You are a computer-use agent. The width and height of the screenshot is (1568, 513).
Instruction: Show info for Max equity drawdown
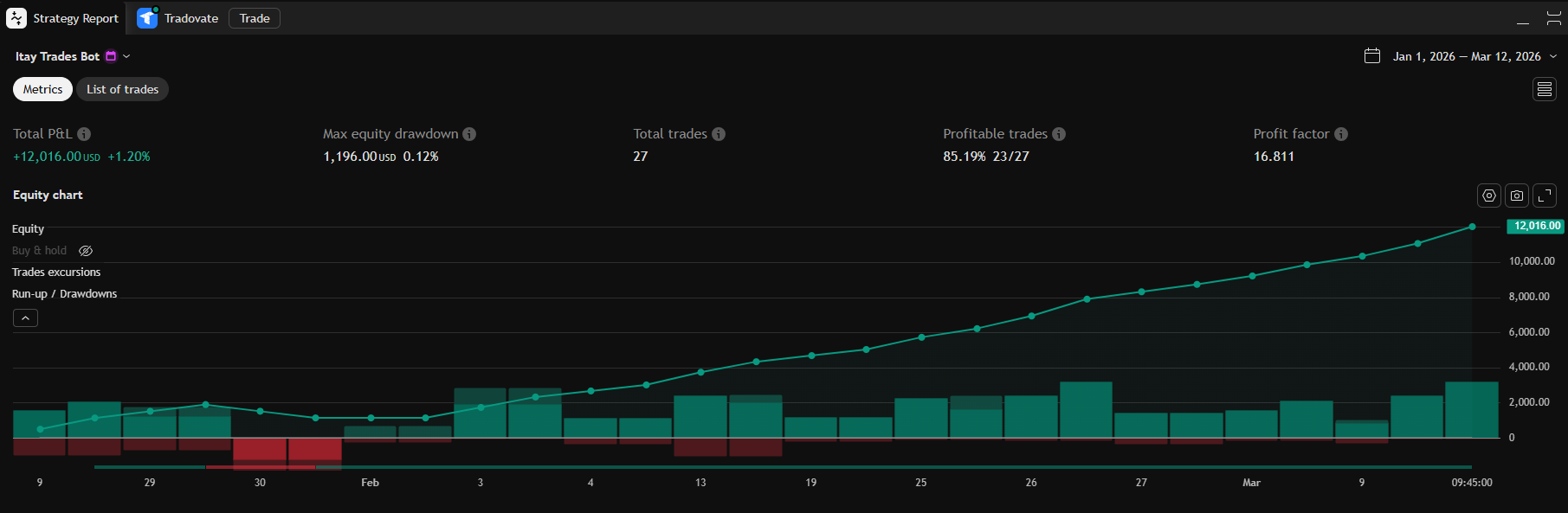469,134
